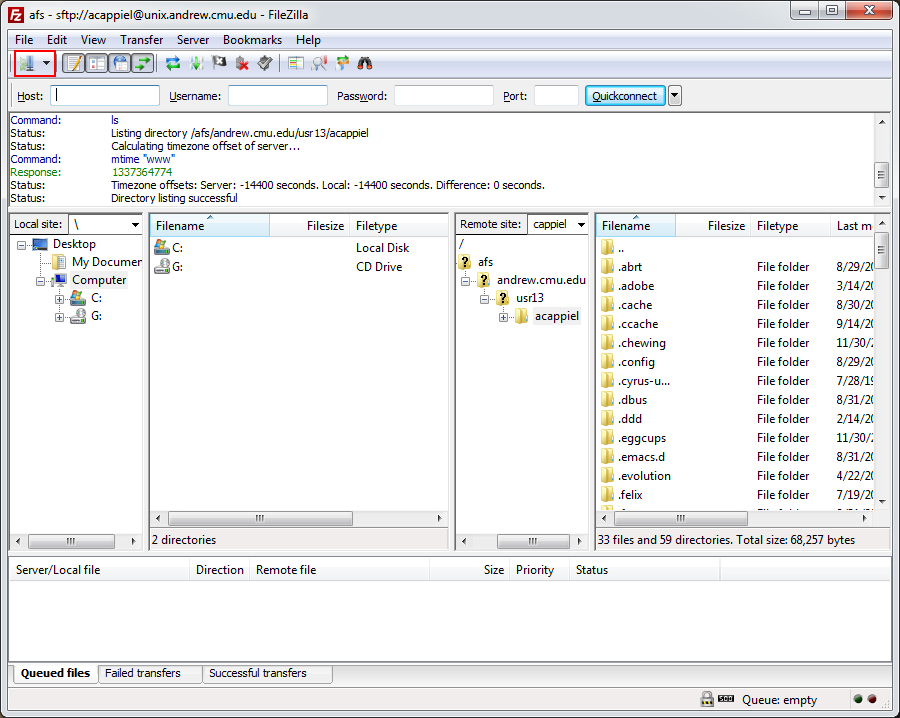900x718 pixels.
Task: Sort remote list by Filetype column
Action: coord(790,226)
